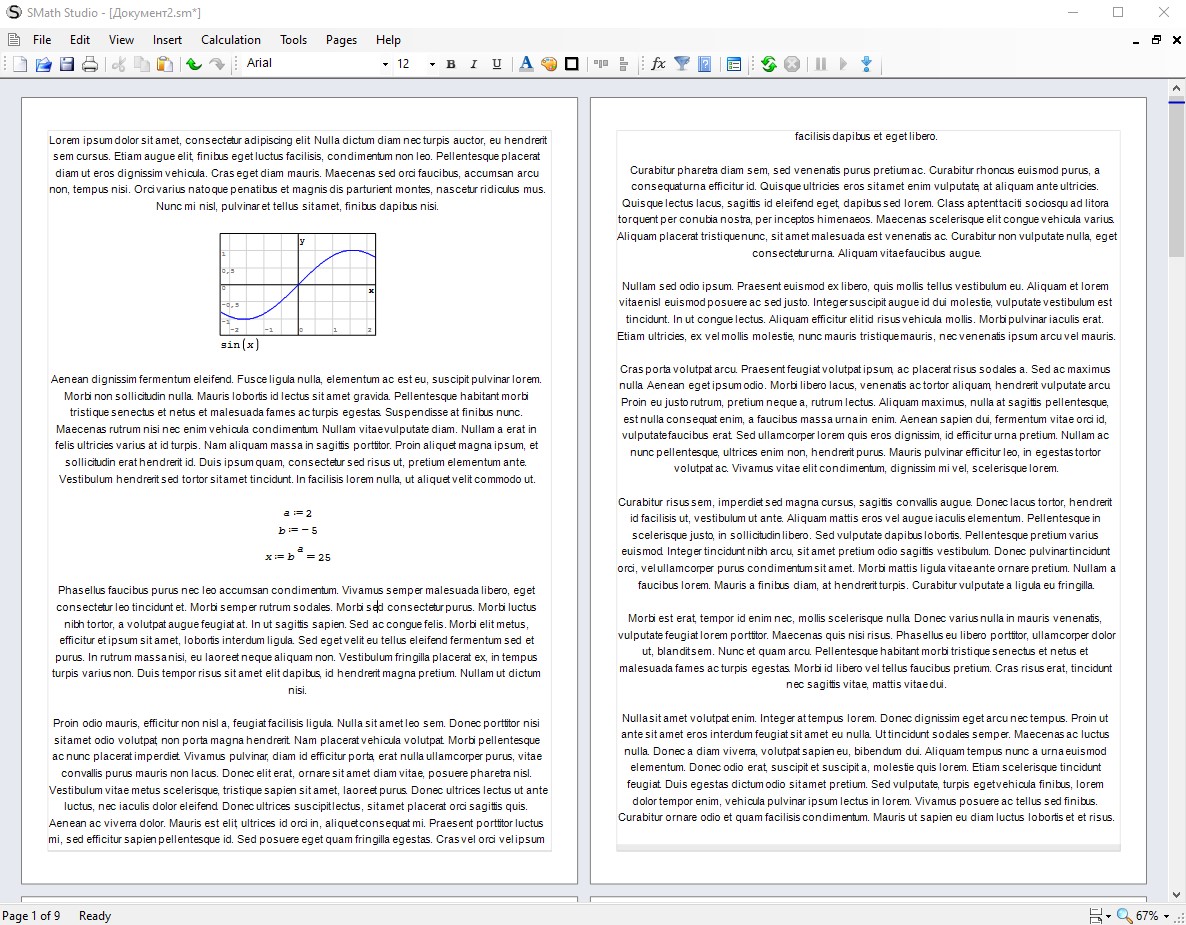Open the Insert menu
The height and width of the screenshot is (925, 1186).
[167, 40]
